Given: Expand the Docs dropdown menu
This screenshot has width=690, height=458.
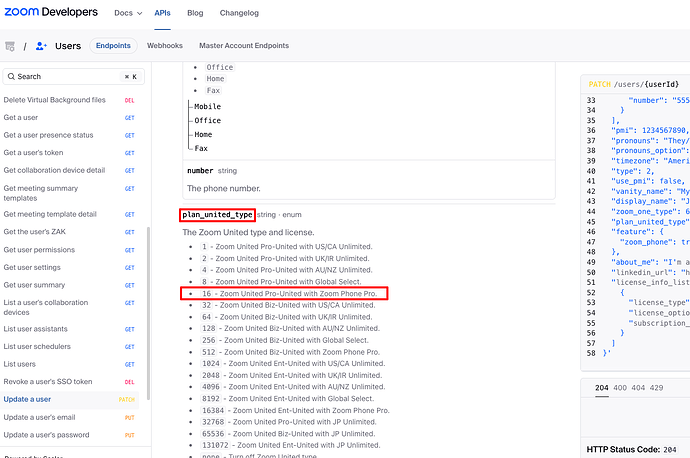Looking at the screenshot, I should click(x=128, y=13).
